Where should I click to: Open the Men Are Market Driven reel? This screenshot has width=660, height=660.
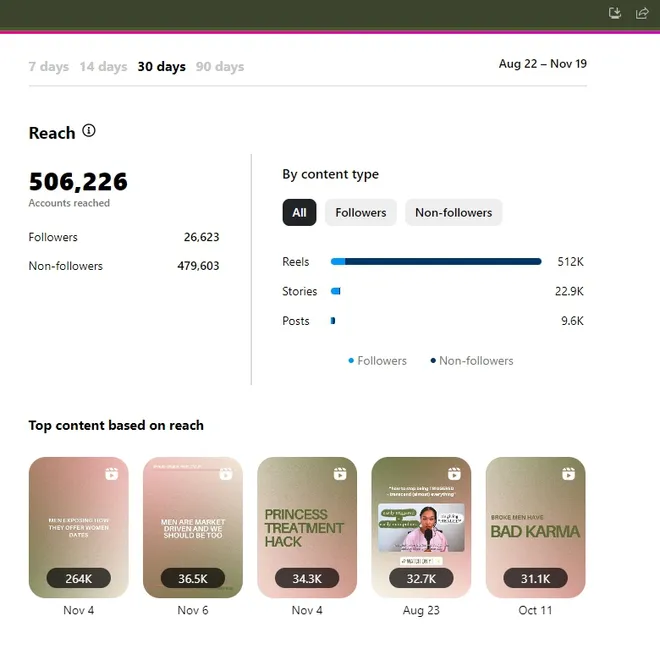193,527
